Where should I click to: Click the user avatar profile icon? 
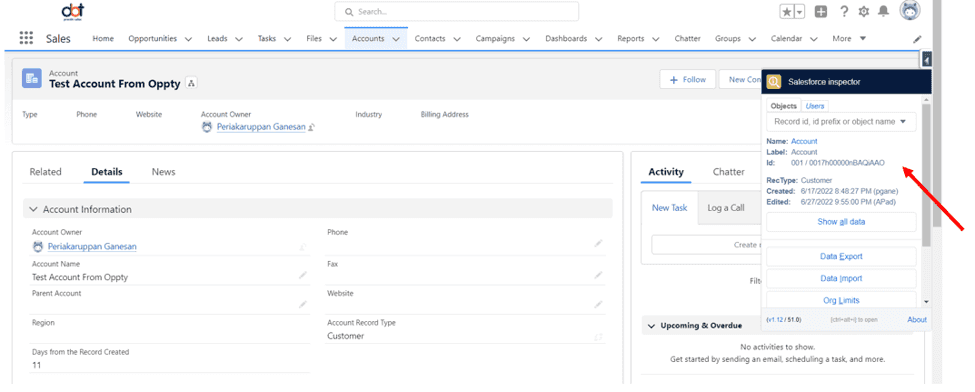[910, 10]
